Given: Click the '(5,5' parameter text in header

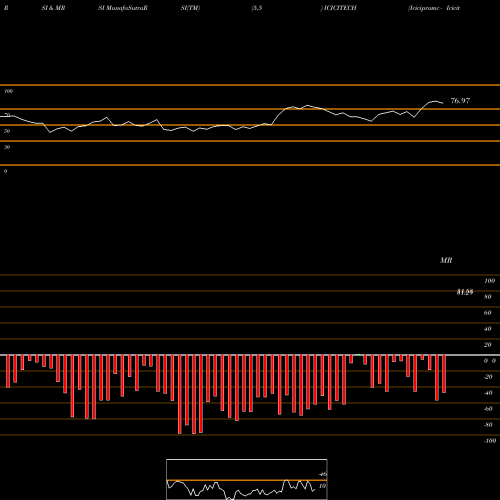Looking at the screenshot, I should (257, 8).
